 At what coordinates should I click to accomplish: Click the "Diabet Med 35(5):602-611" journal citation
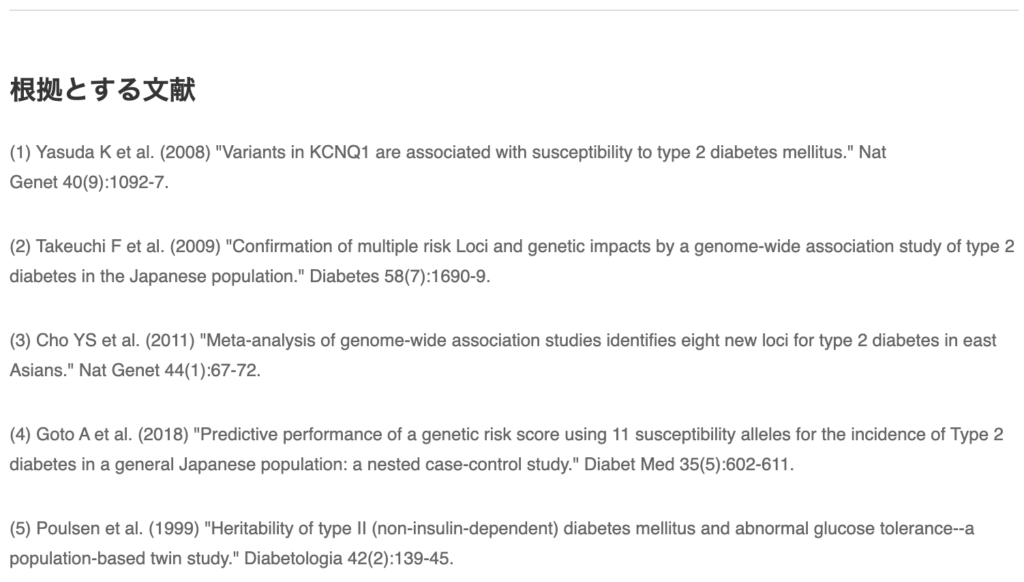[x=688, y=465]
